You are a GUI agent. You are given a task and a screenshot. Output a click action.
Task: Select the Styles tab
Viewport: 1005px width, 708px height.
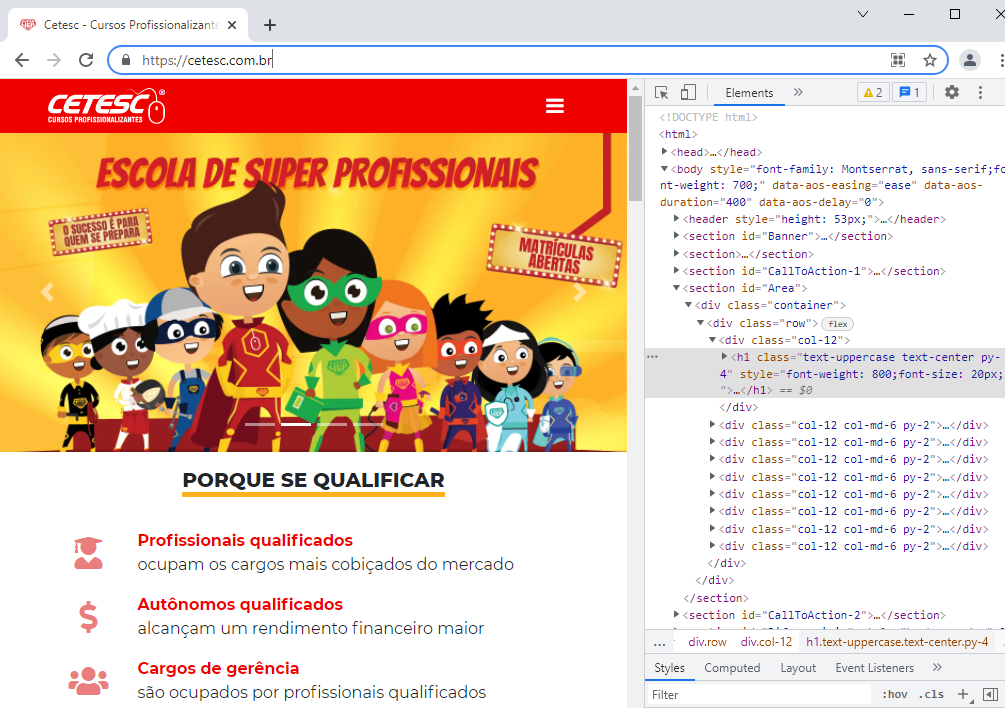point(669,668)
